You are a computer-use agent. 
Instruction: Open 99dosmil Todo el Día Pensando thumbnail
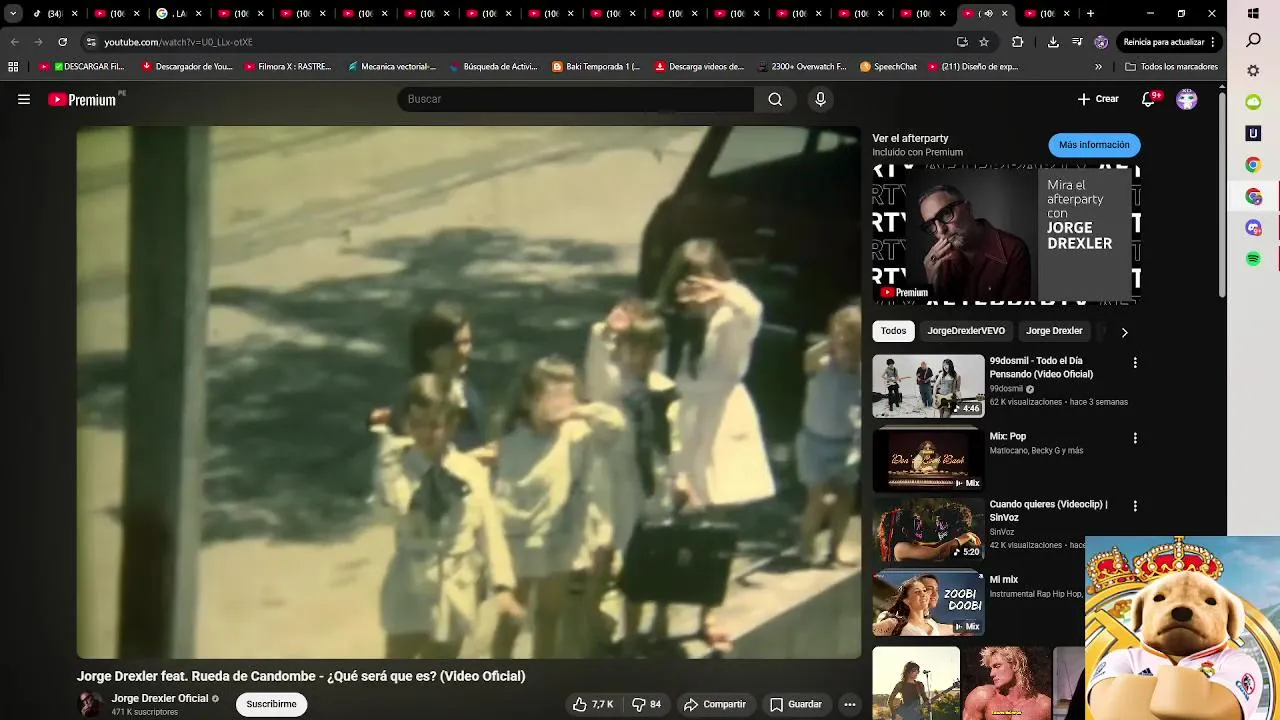click(x=928, y=386)
